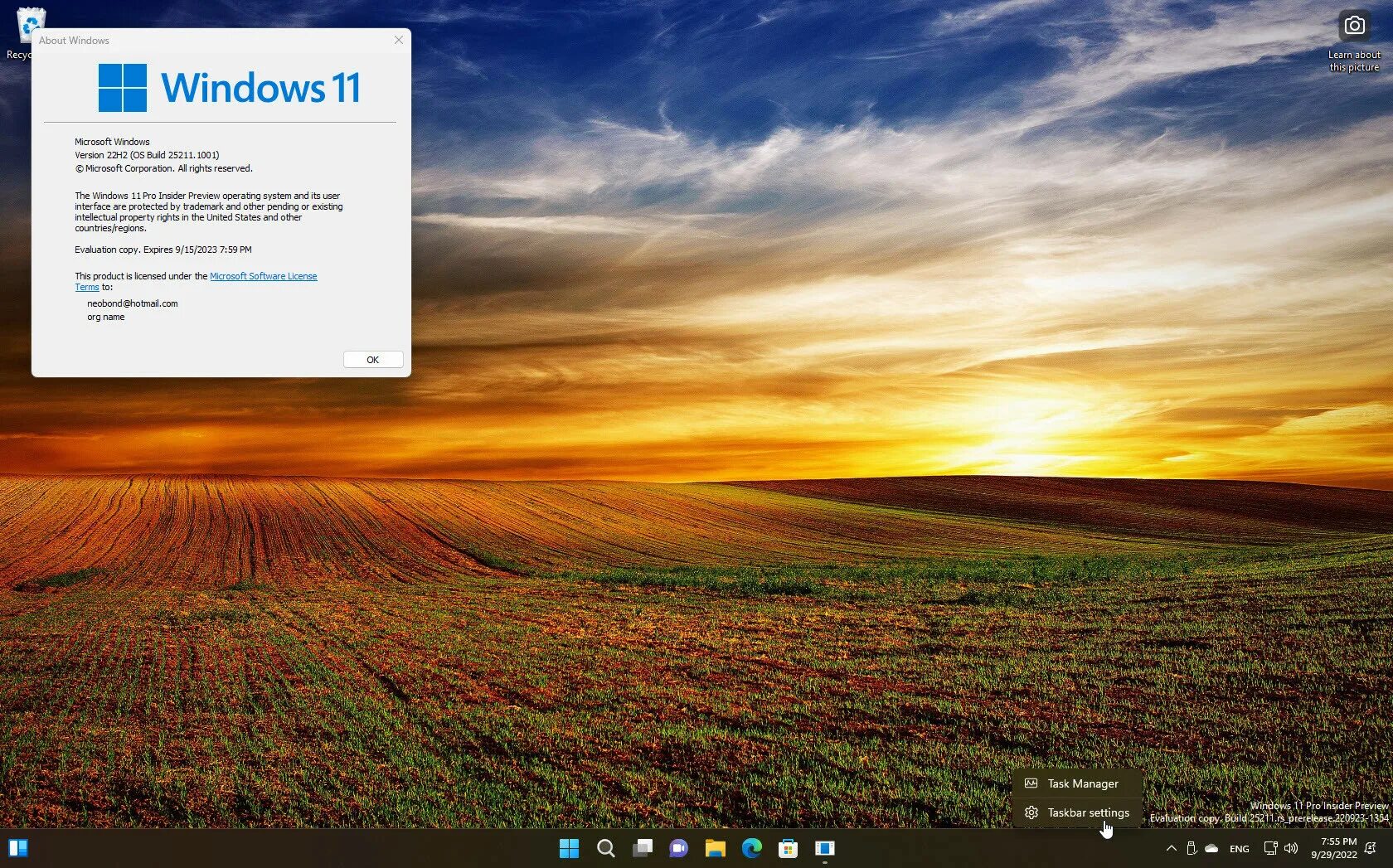Click OK in About Windows dialog
This screenshot has width=1393, height=868.
point(373,360)
